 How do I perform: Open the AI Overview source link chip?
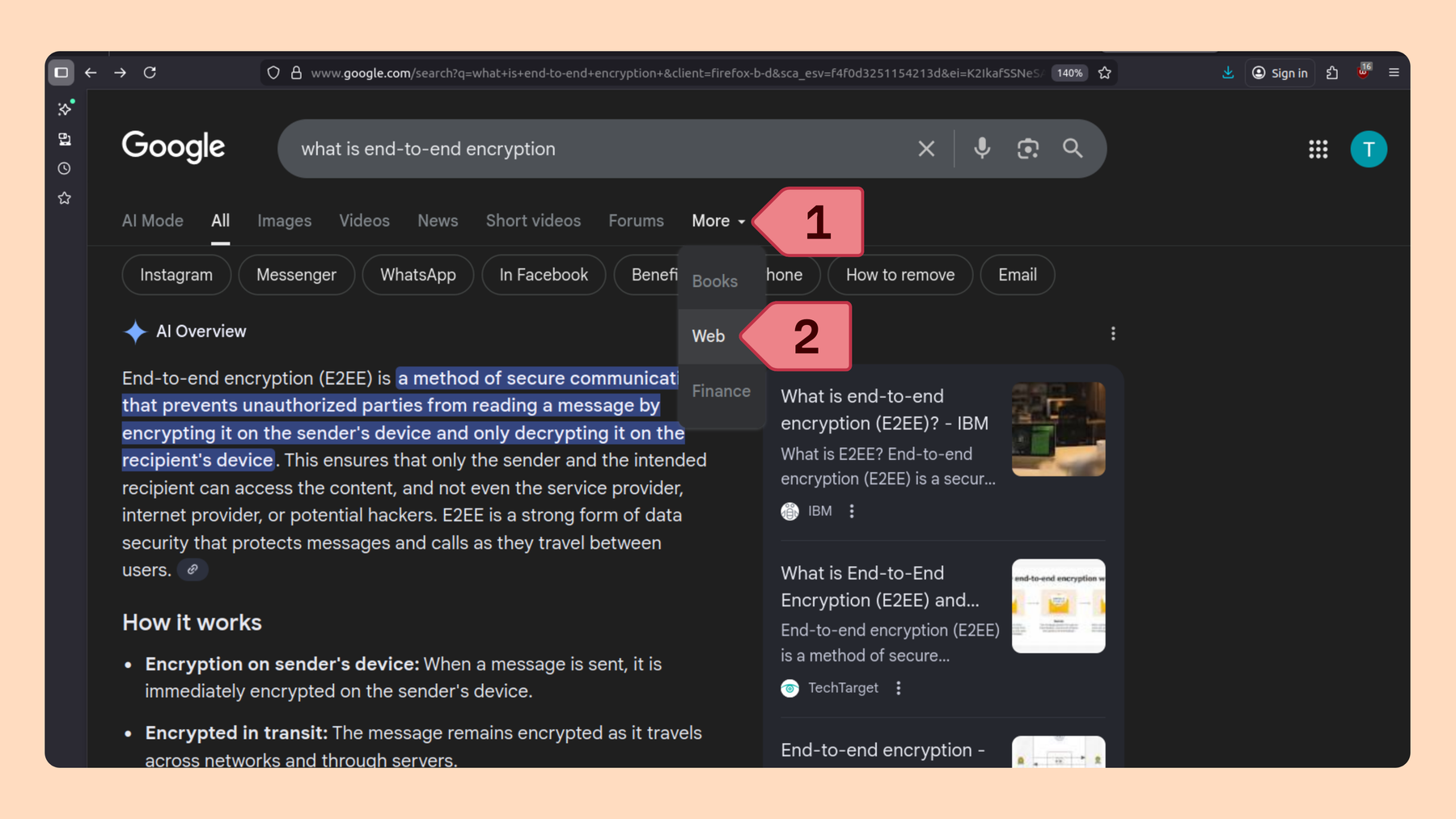(x=193, y=570)
